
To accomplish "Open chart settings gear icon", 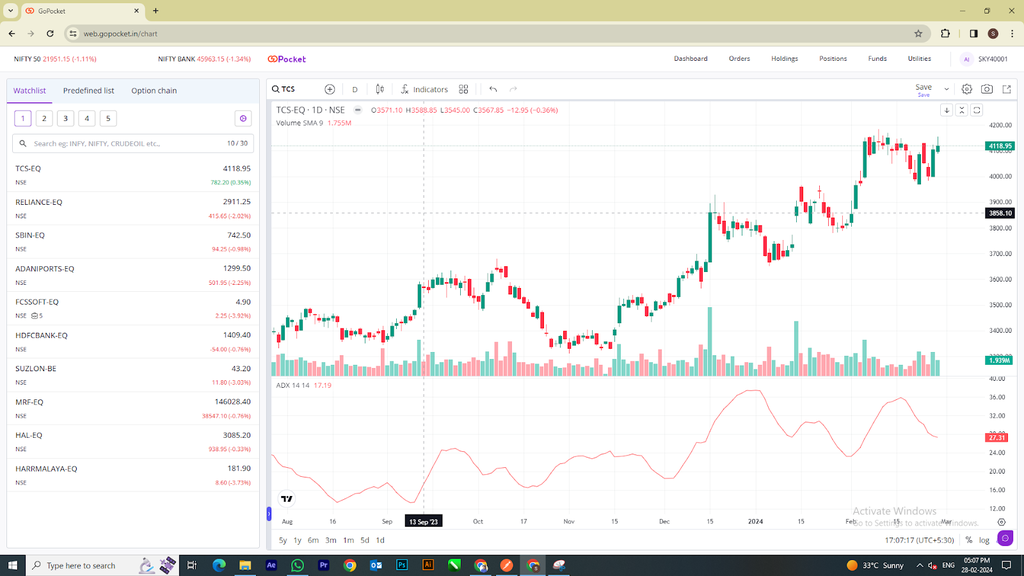I will [x=967, y=89].
